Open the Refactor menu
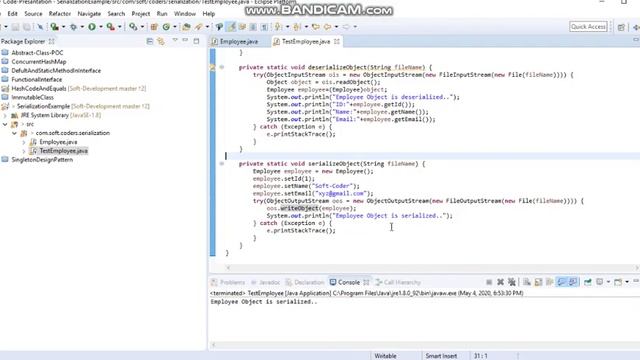This screenshot has height=360, width=640. coord(60,13)
